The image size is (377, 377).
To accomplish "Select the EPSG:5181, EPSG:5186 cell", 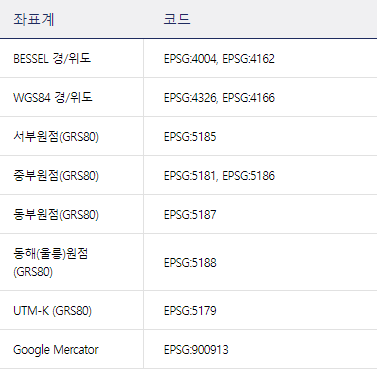I will tap(260, 175).
